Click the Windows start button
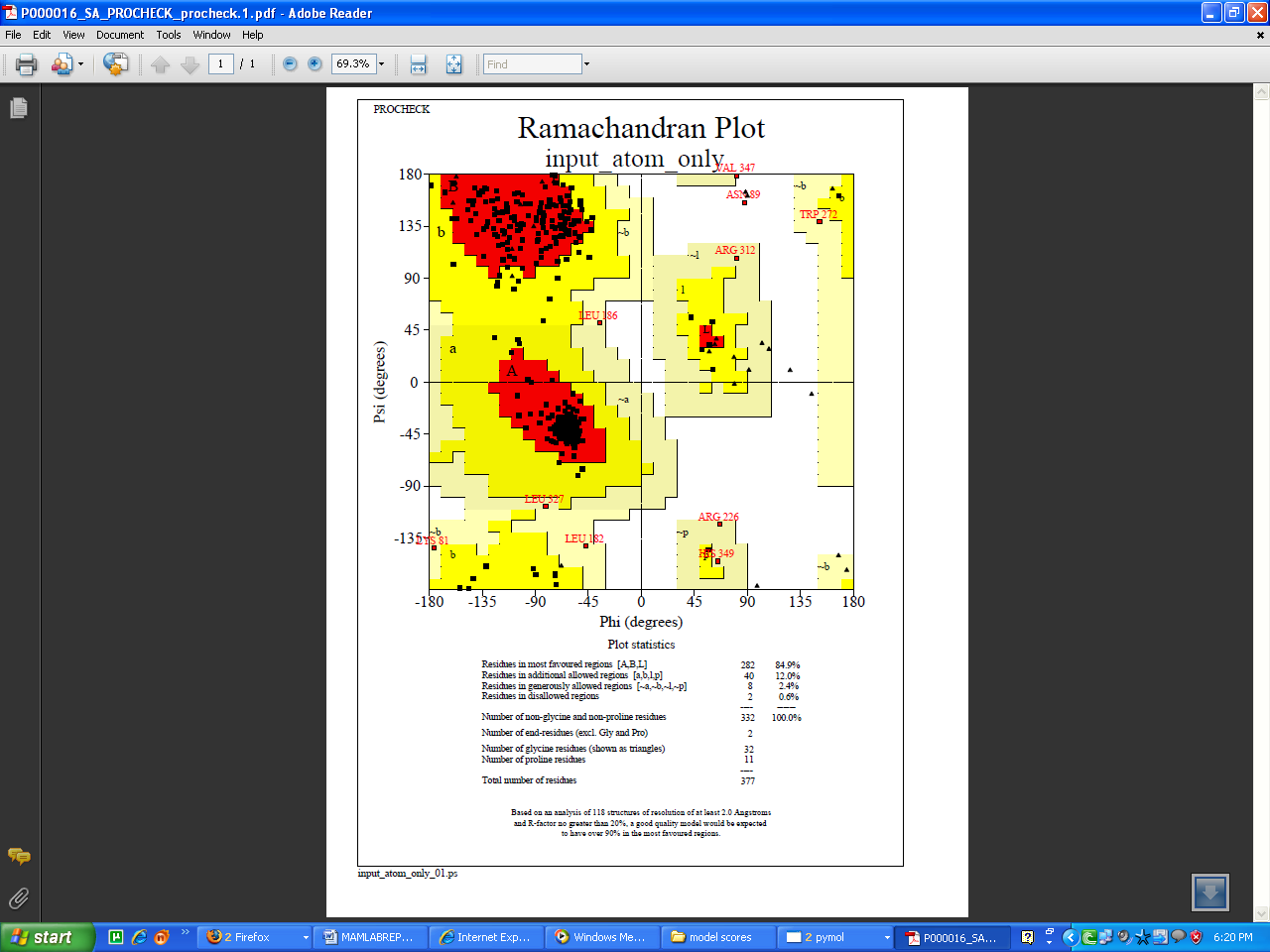Image resolution: width=1270 pixels, height=952 pixels. (x=48, y=937)
